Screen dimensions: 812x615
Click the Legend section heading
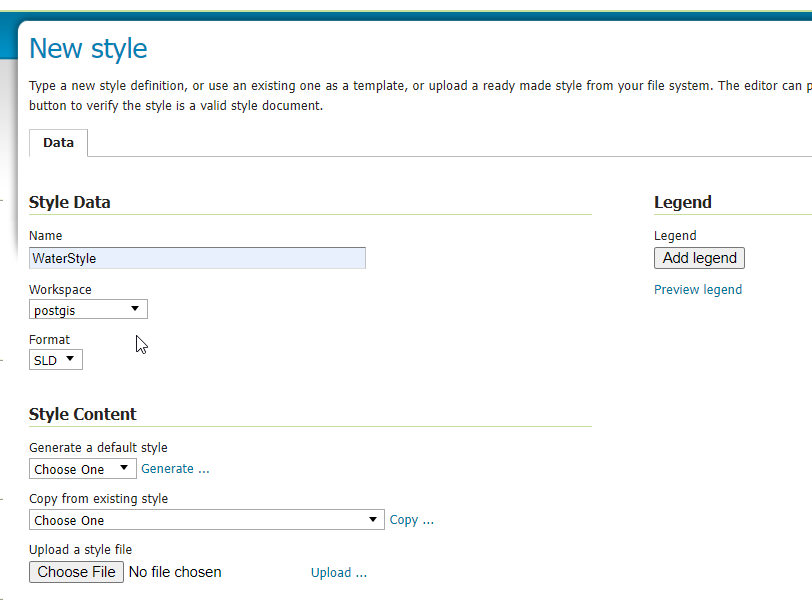click(682, 202)
